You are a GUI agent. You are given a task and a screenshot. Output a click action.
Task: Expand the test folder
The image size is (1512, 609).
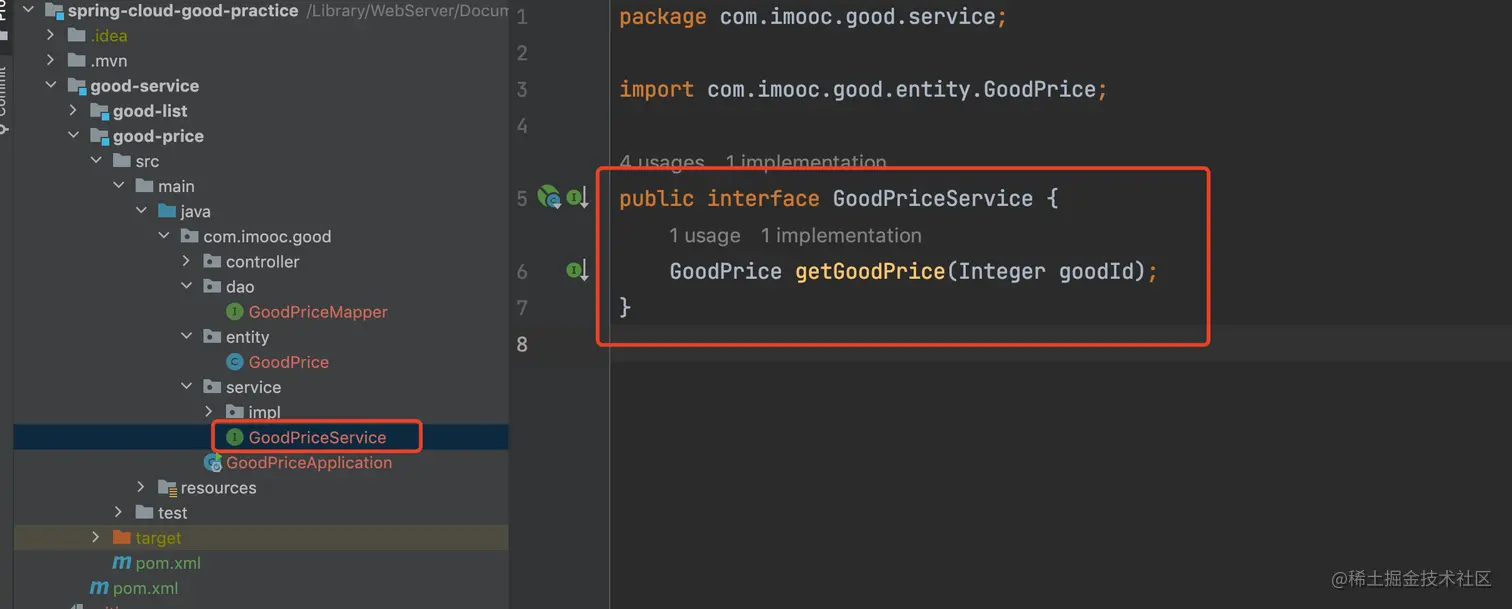118,513
